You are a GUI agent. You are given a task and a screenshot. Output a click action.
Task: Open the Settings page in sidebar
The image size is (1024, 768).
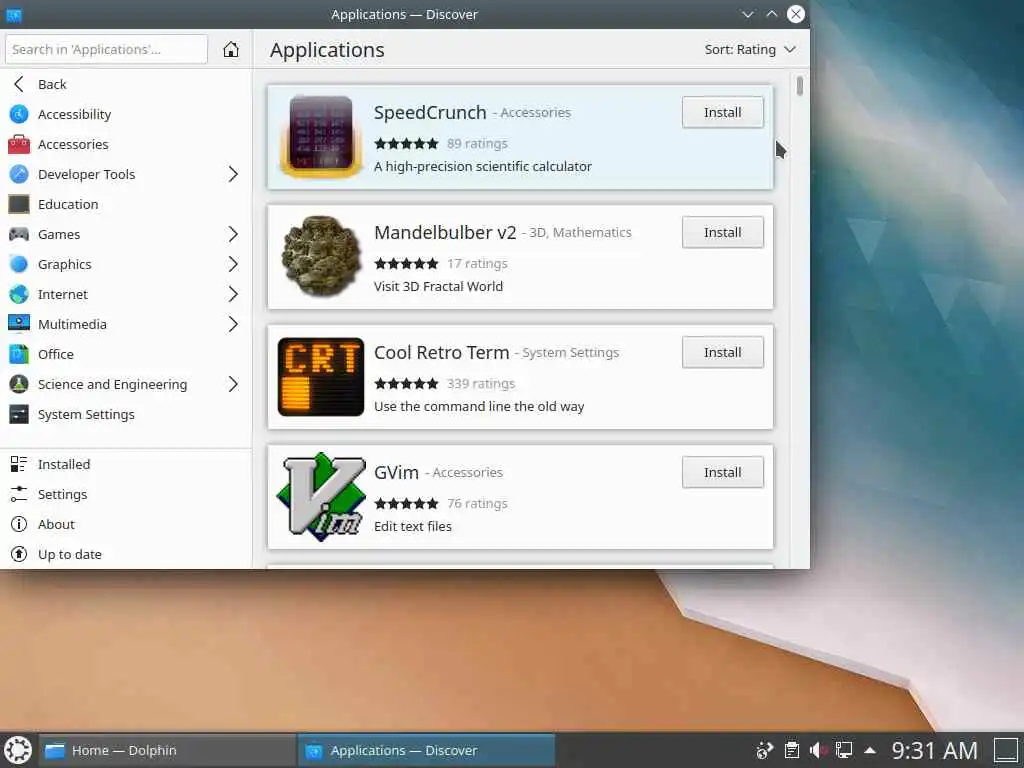pos(125,494)
